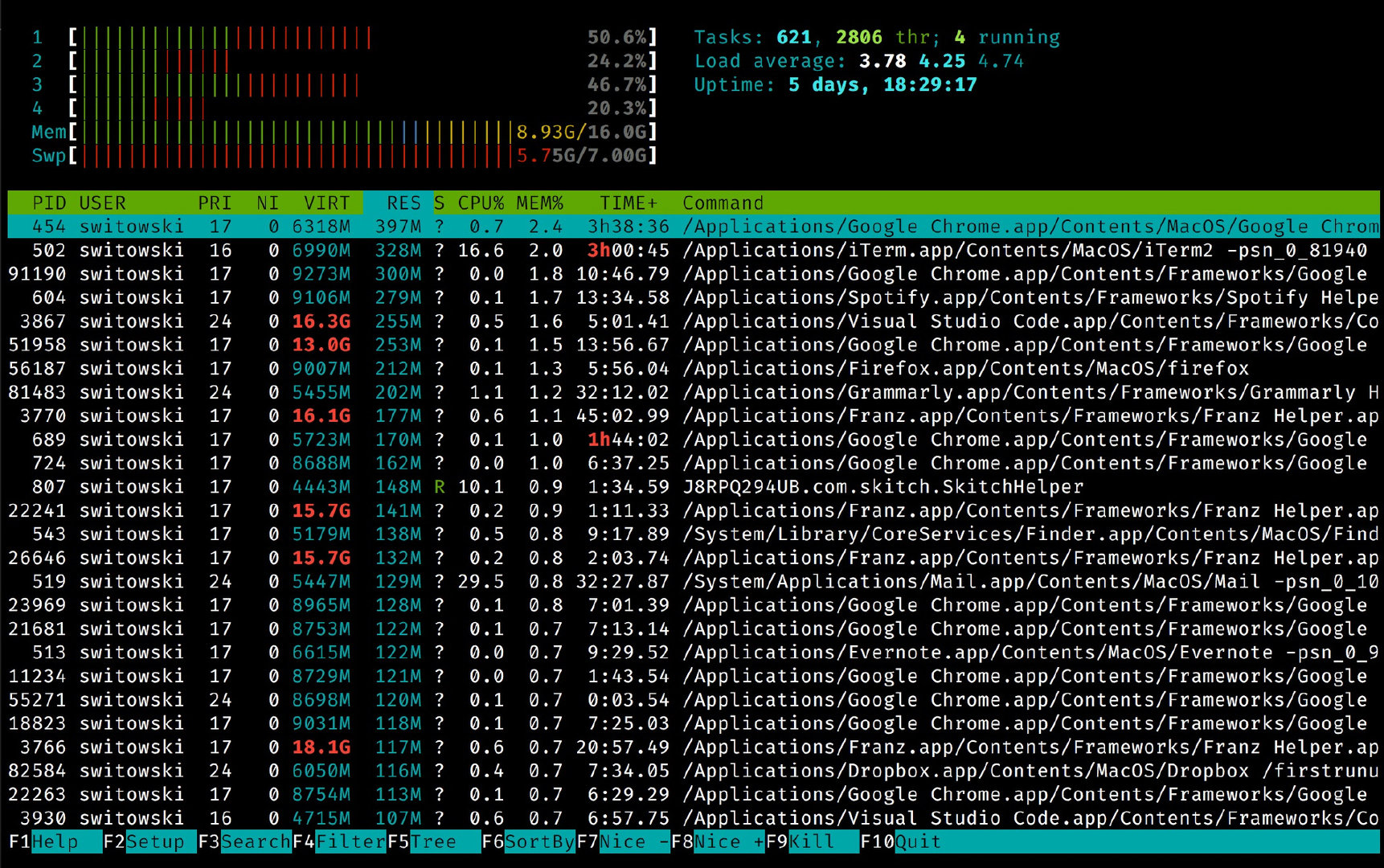Viewport: 1384px width, 868px height.
Task: Open the F6 SortBy menu
Action: (538, 841)
